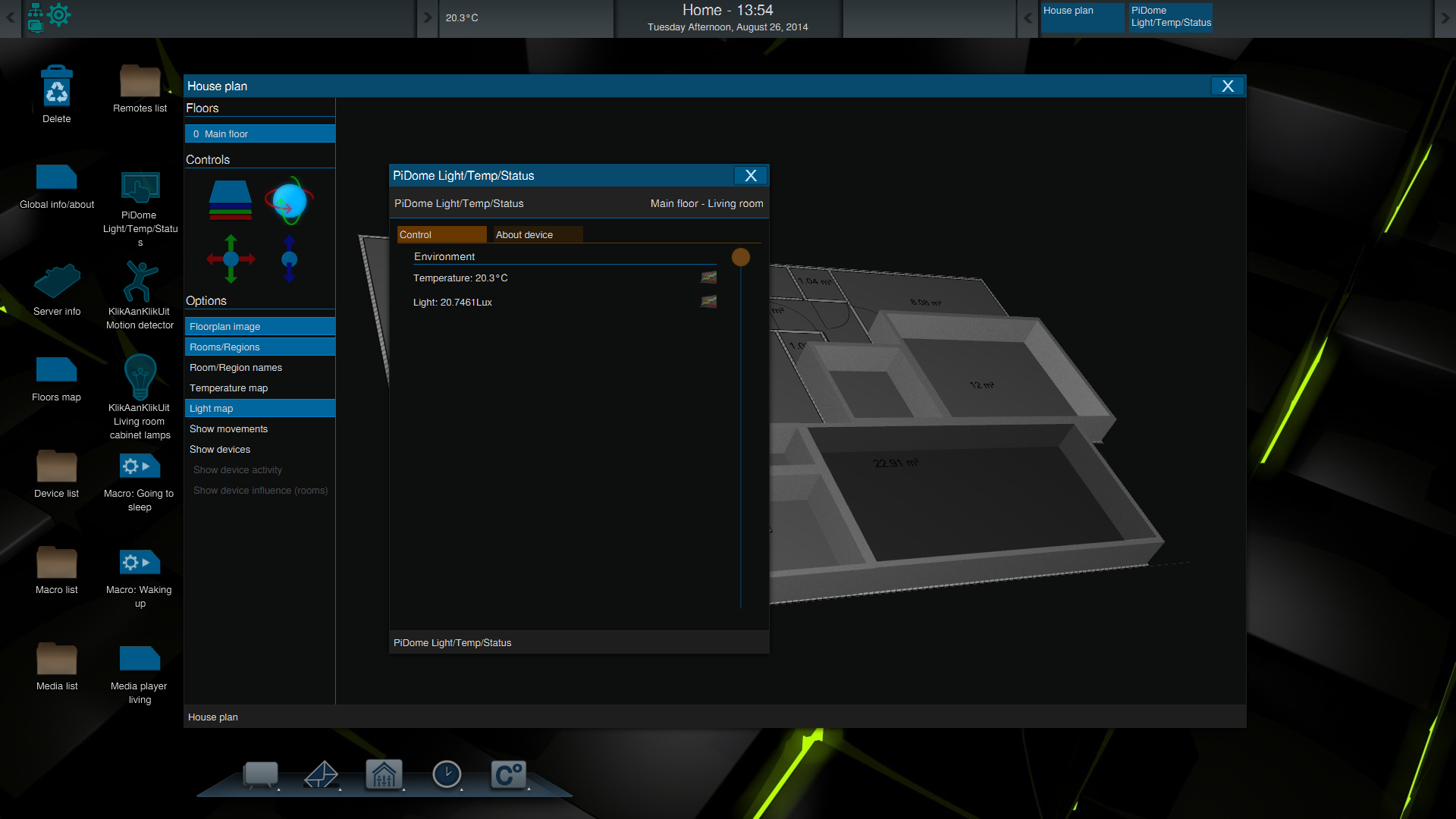This screenshot has width=1456, height=819.
Task: Click the Macro Going to sleep icon
Action: 137,466
